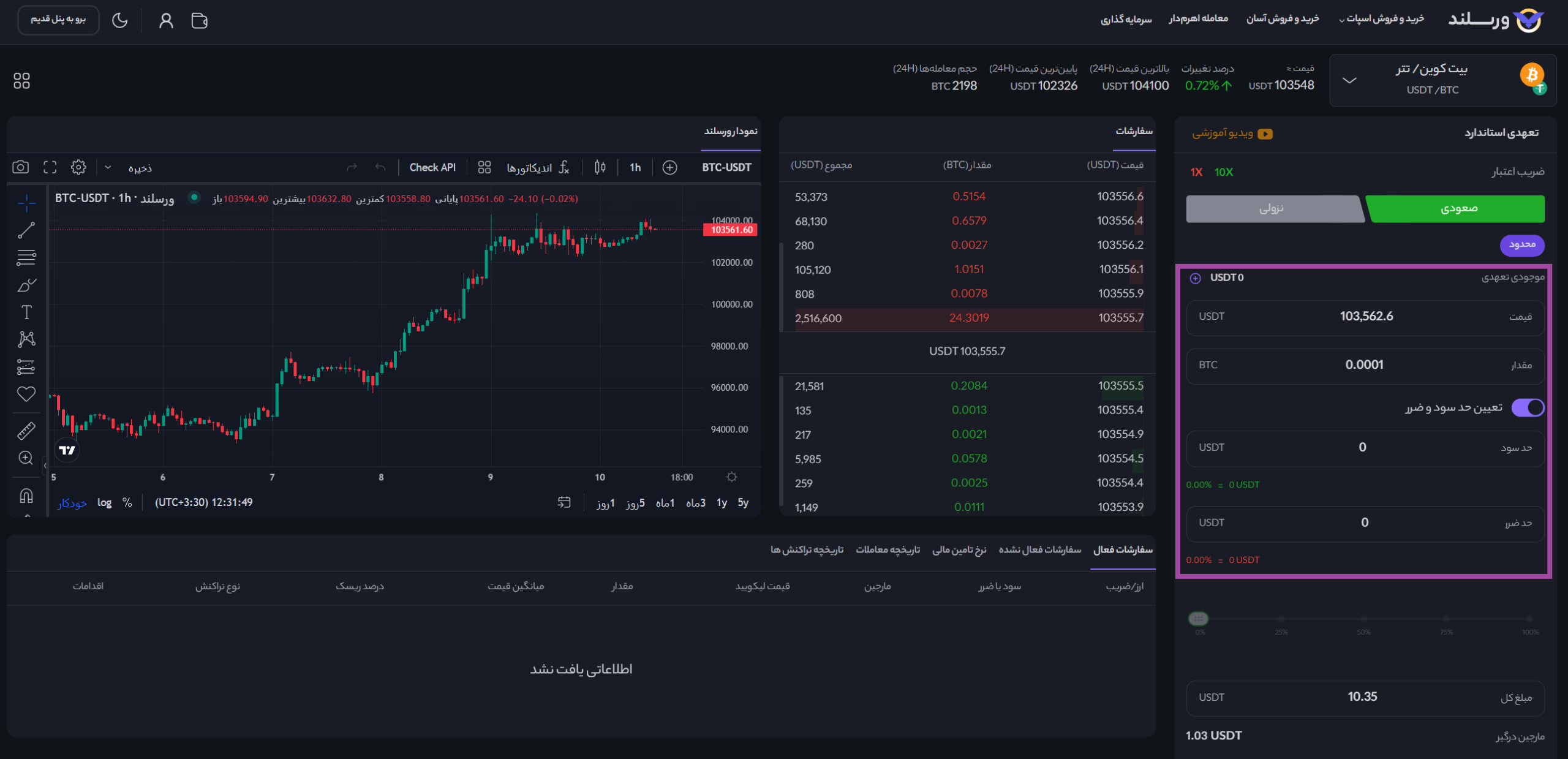Screen dimensions: 1568x759
Task: Toggle fullscreen chart mode icon
Action: (50, 167)
